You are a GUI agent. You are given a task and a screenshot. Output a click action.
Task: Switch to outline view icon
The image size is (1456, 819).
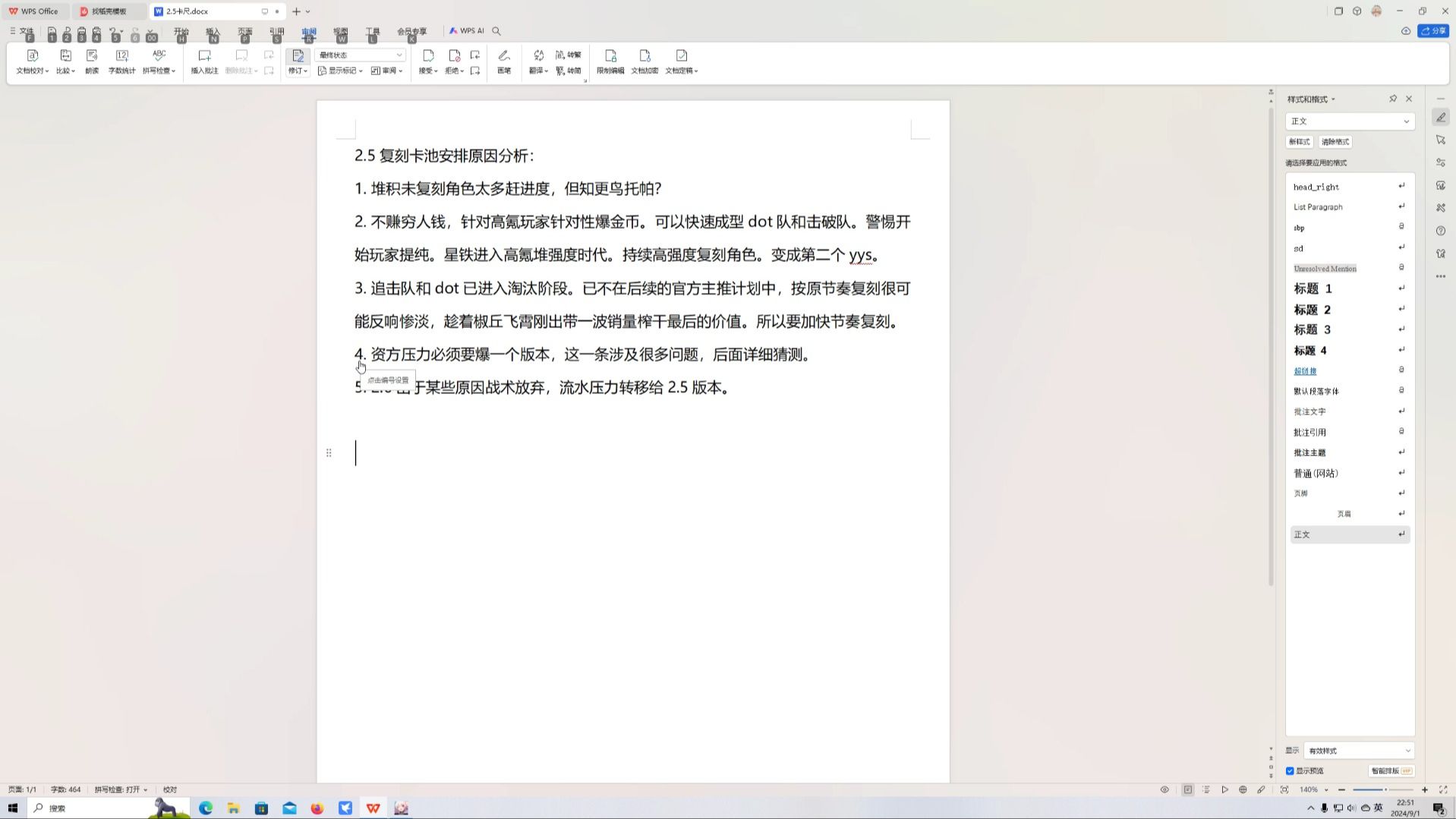pos(1206,789)
